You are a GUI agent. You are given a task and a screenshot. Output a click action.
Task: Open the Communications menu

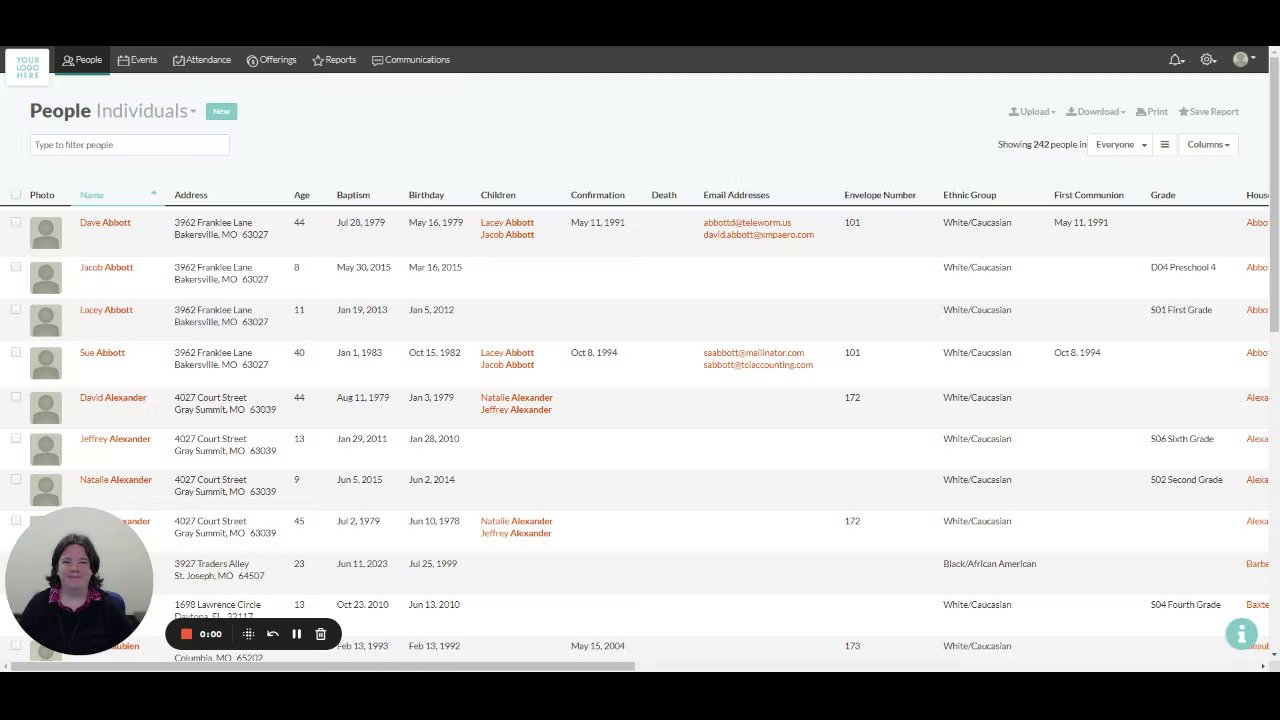(x=411, y=60)
